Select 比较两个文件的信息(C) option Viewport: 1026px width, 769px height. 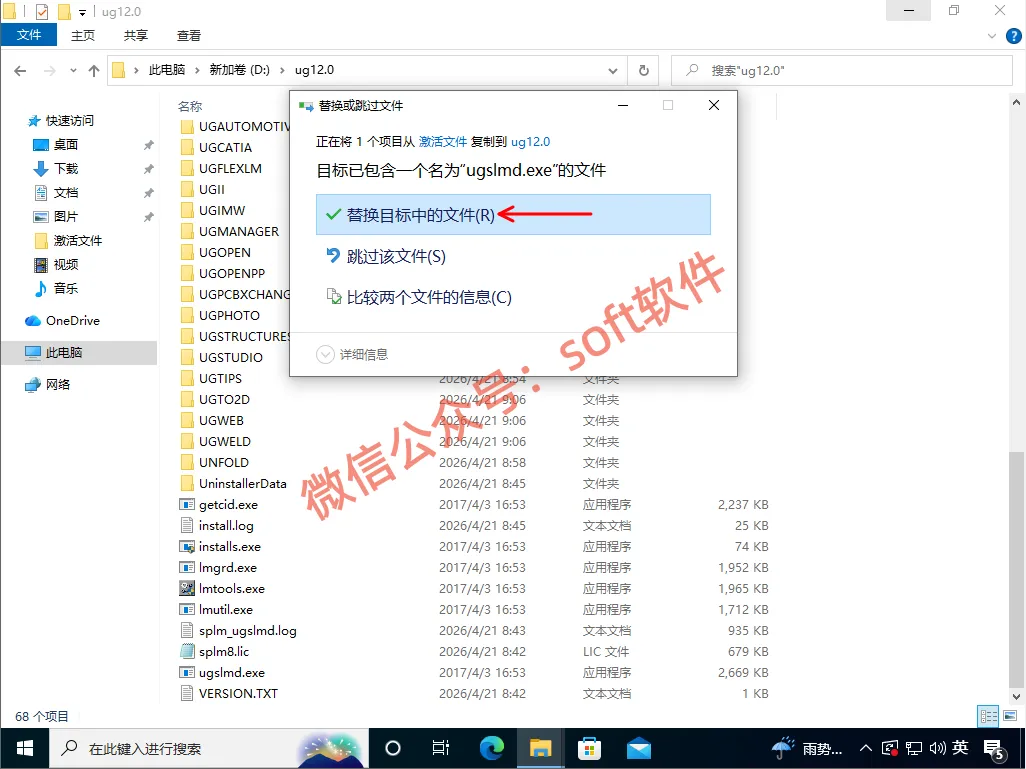(419, 297)
